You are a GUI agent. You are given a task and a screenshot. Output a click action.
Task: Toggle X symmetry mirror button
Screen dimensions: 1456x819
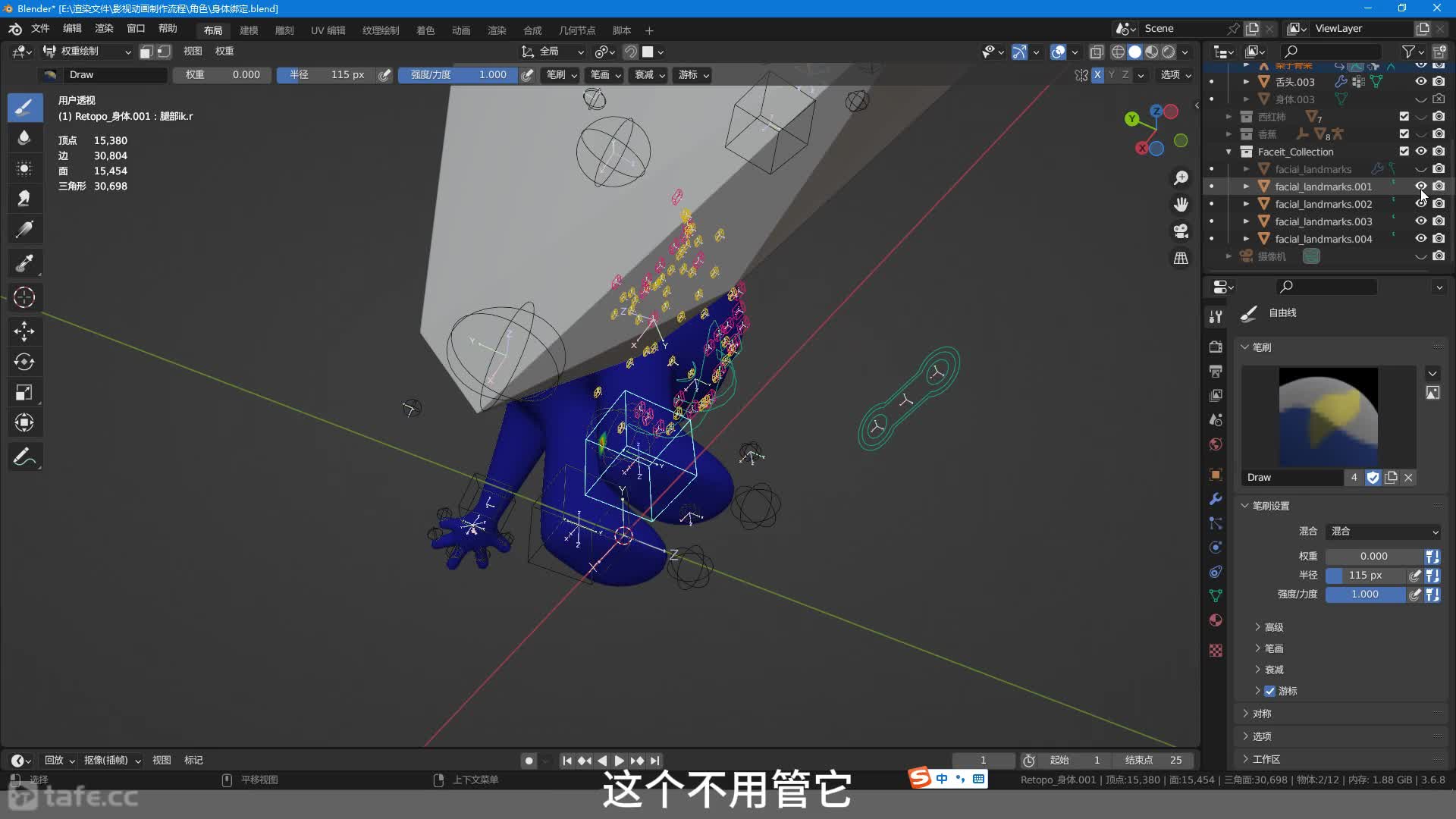click(1097, 75)
